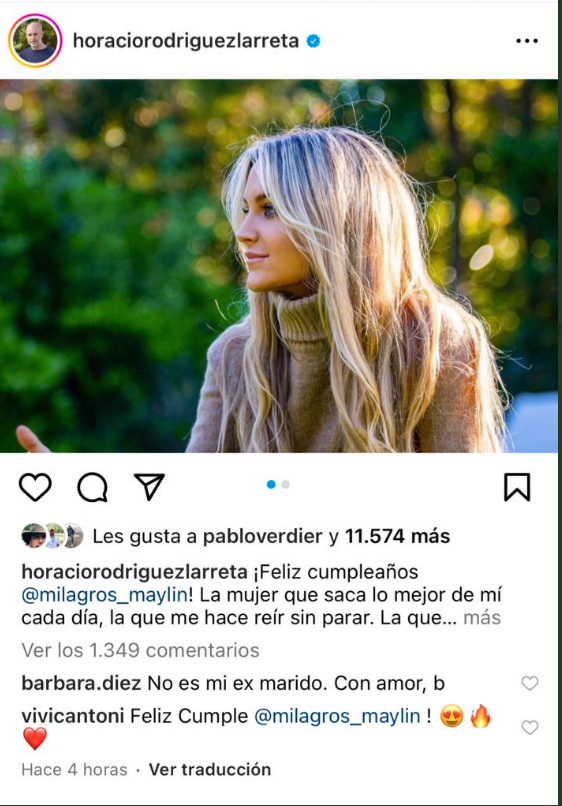Viewport: 562px width, 806px height.
Task: Like the vivicantoni comment
Action: tap(530, 727)
